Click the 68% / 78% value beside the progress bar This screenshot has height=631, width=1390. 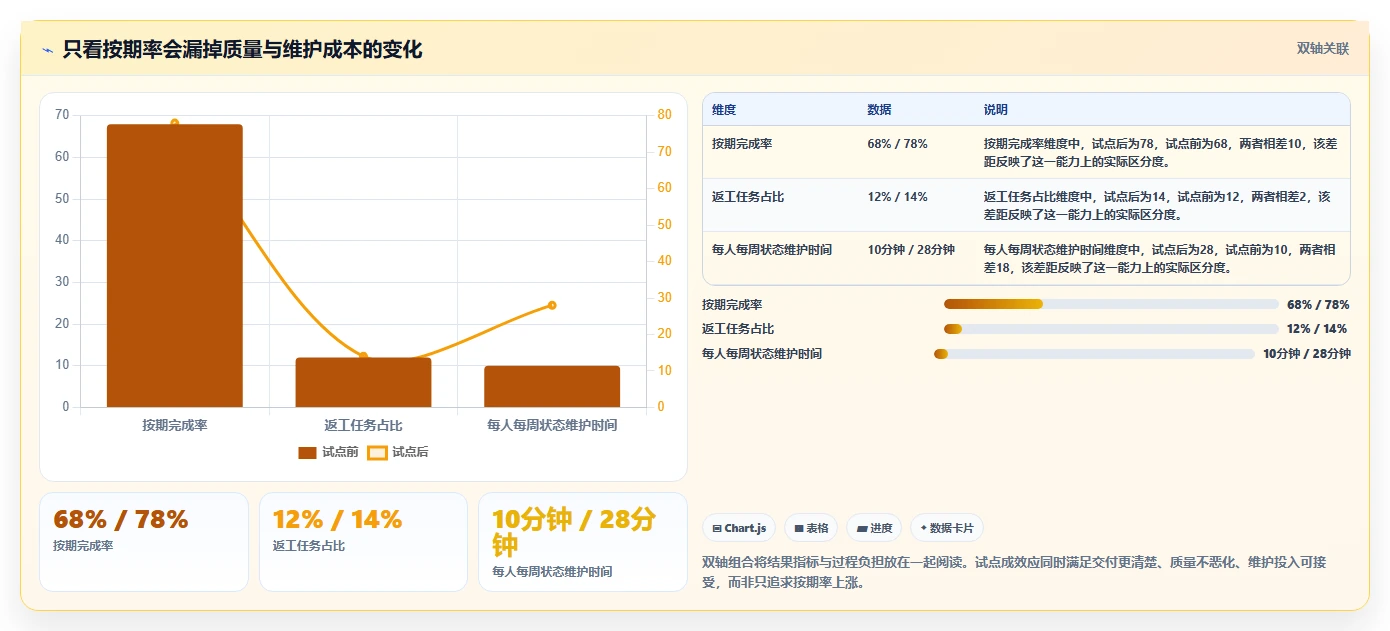(1318, 305)
